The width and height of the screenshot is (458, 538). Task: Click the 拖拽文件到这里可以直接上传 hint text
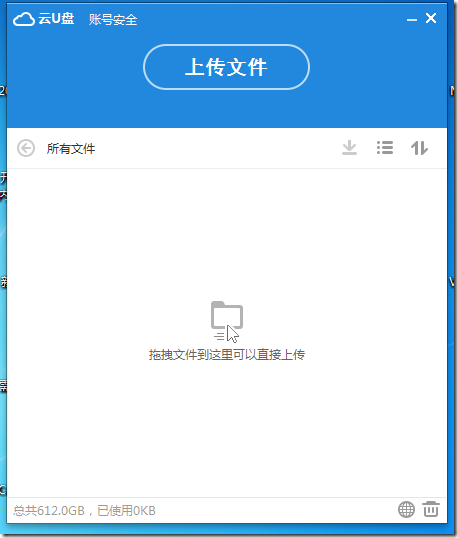point(227,355)
